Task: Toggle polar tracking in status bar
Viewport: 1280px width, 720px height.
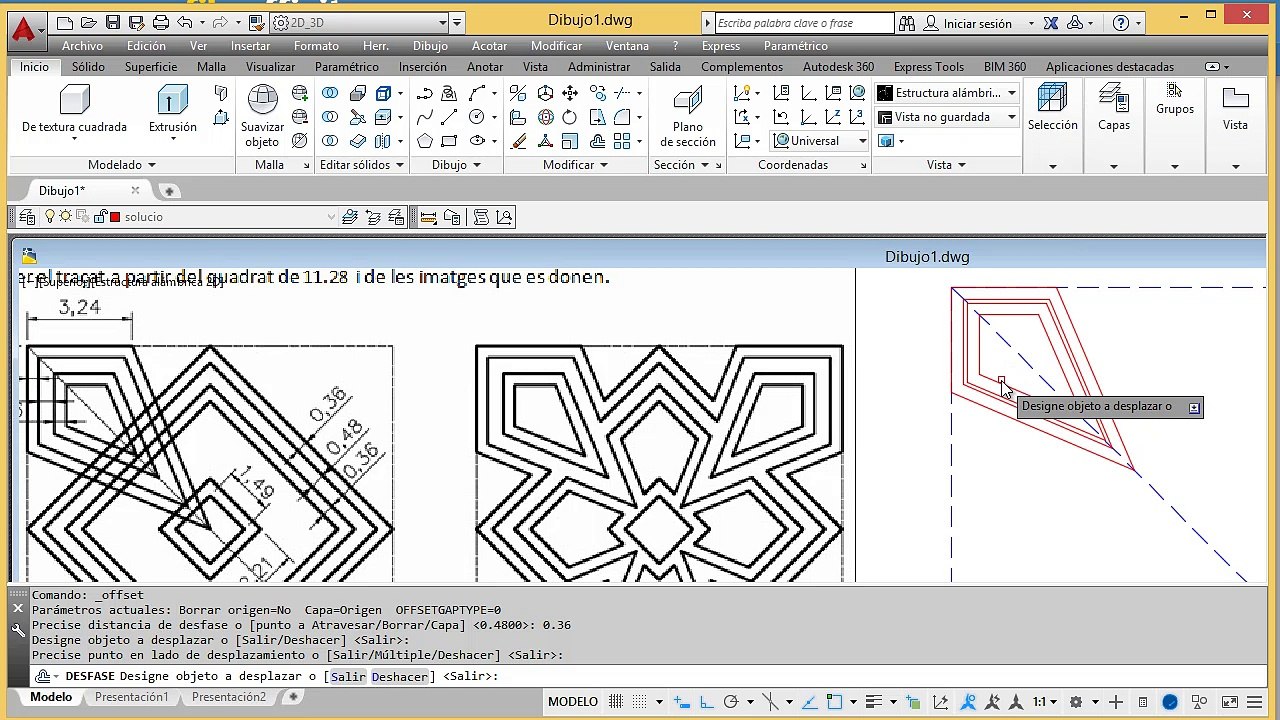Action: [731, 702]
